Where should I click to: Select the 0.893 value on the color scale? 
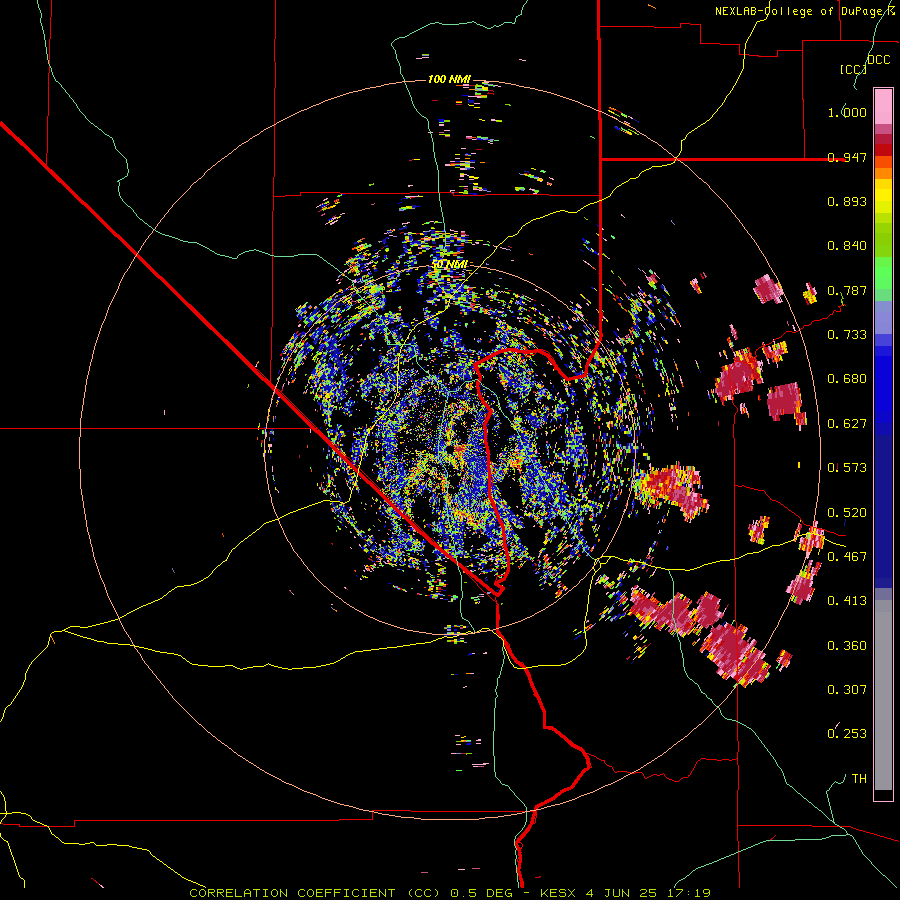(847, 201)
